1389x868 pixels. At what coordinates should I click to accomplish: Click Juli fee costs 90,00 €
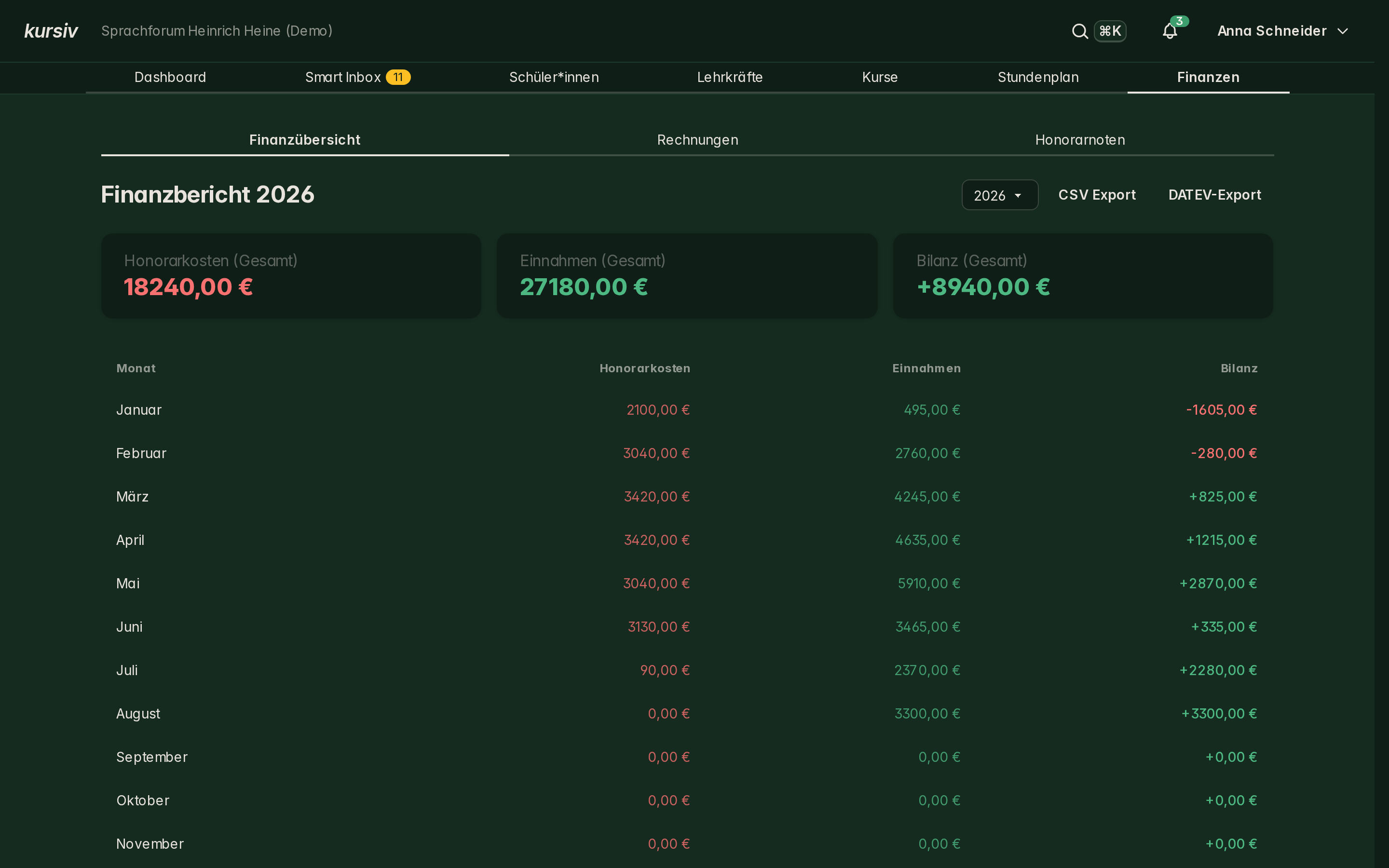coord(665,670)
